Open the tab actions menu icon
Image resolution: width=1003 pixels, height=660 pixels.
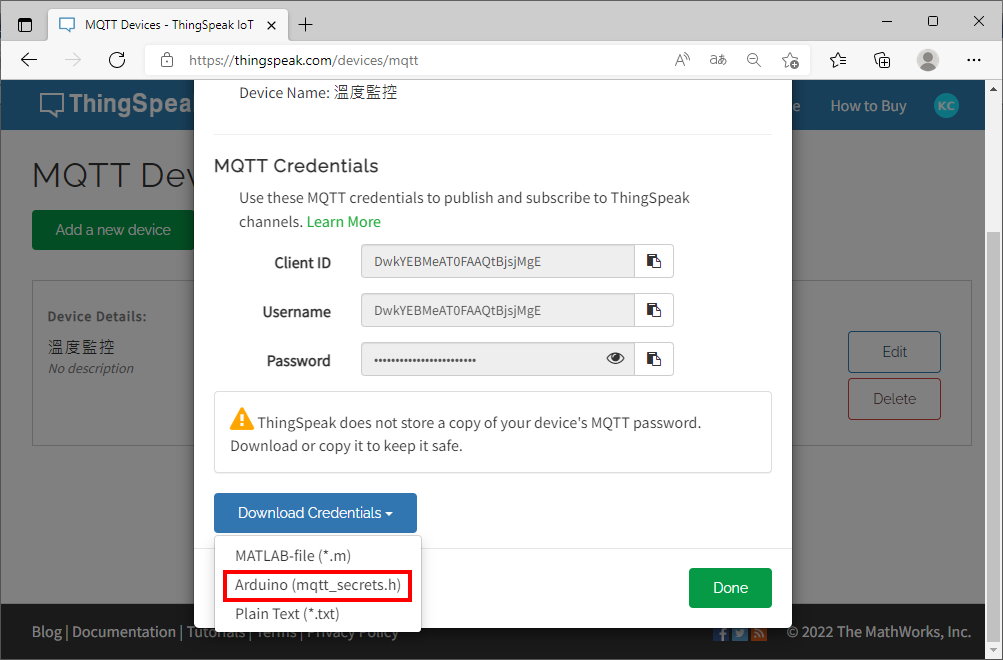pos(25,25)
